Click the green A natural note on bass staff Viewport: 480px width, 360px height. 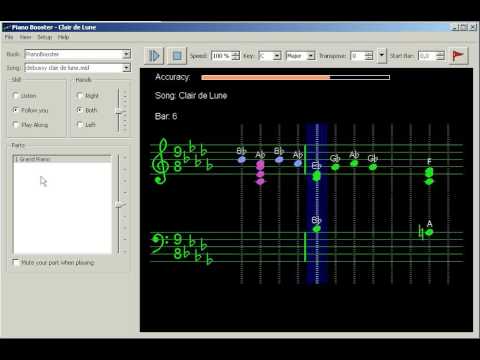(429, 232)
